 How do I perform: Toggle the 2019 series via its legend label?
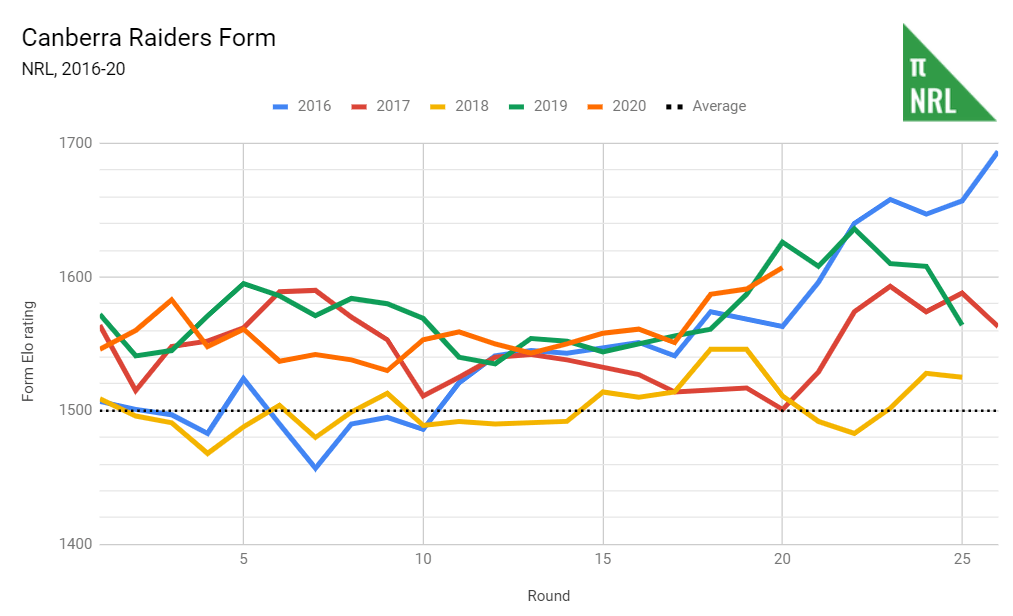pyautogui.click(x=550, y=106)
